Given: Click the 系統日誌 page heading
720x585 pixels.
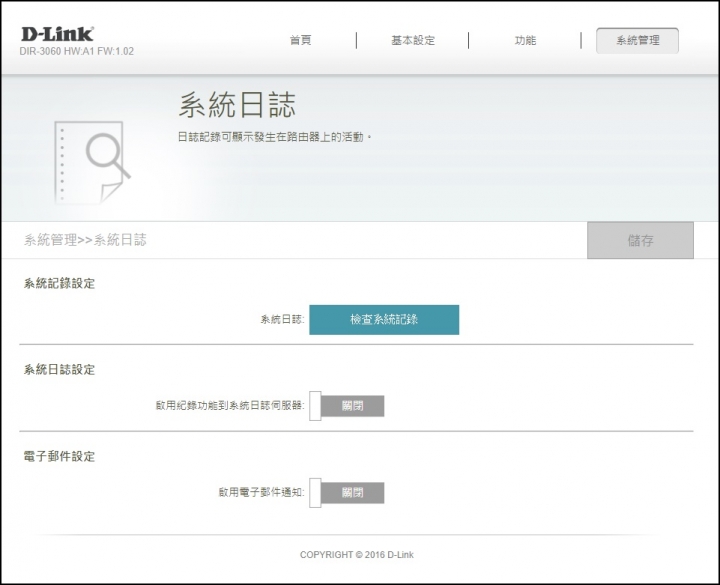Looking at the screenshot, I should [237, 105].
